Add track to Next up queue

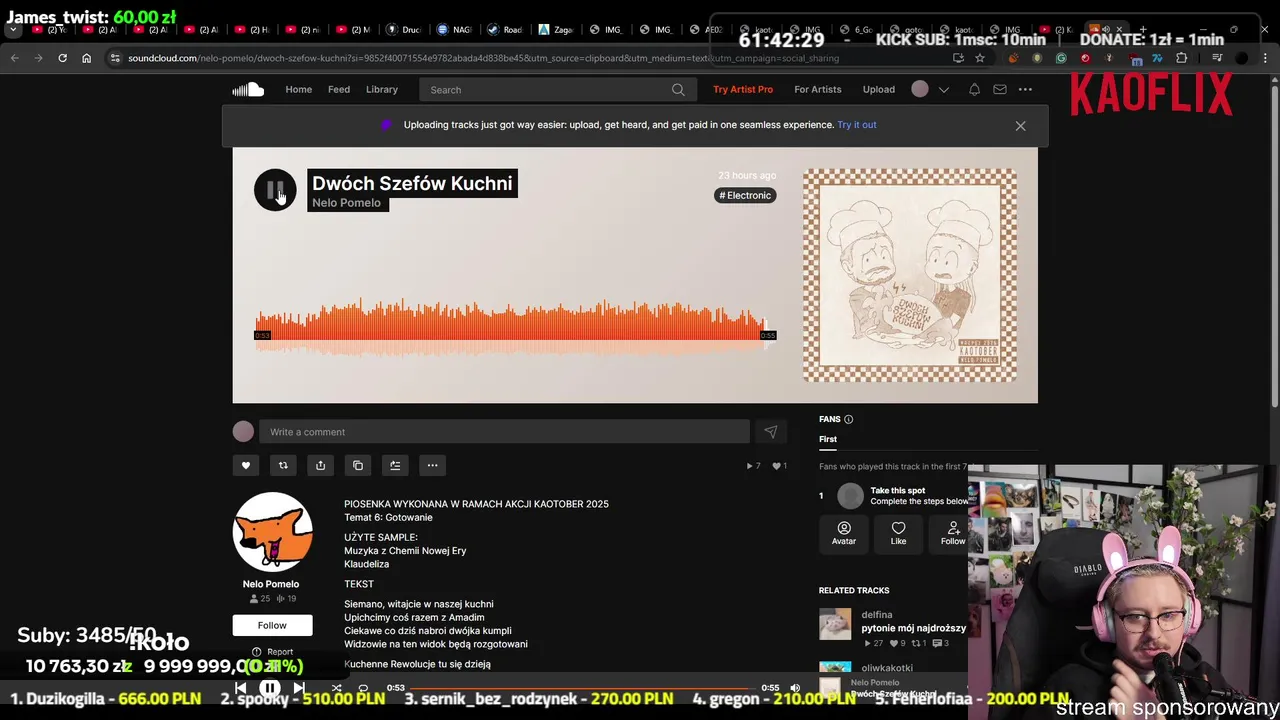[x=395, y=465]
